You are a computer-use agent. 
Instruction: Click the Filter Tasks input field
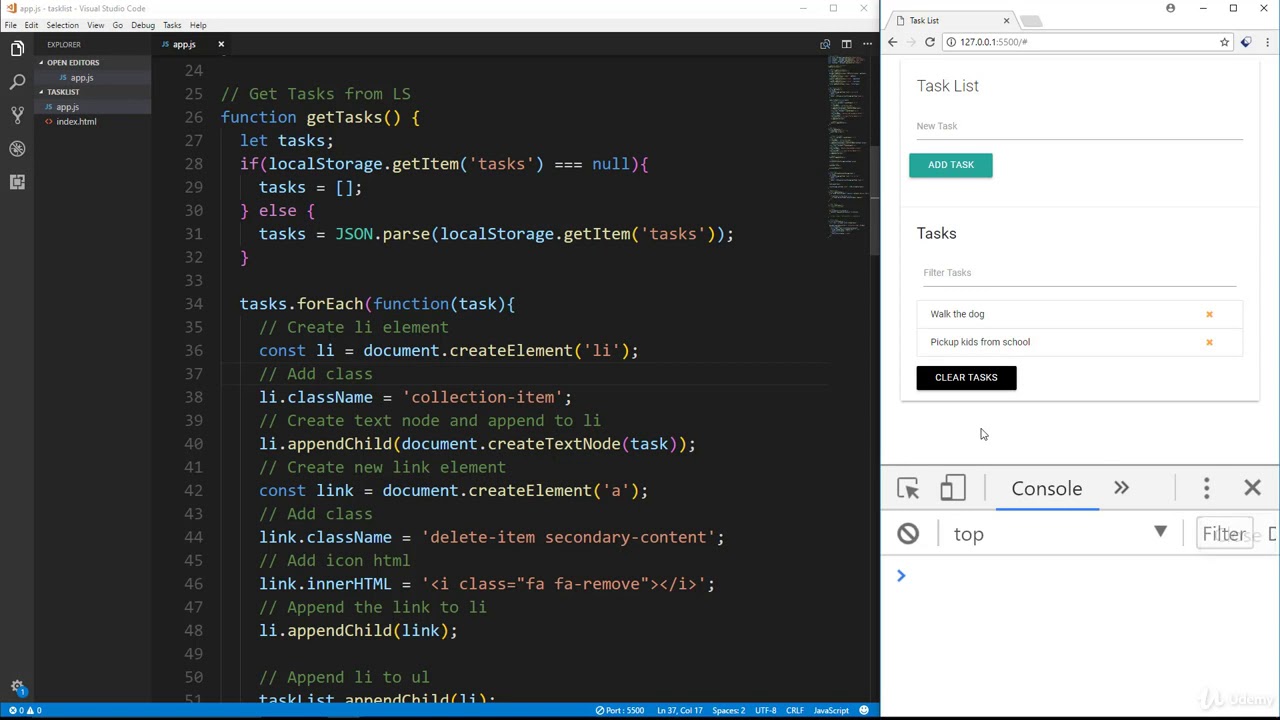(x=1079, y=273)
